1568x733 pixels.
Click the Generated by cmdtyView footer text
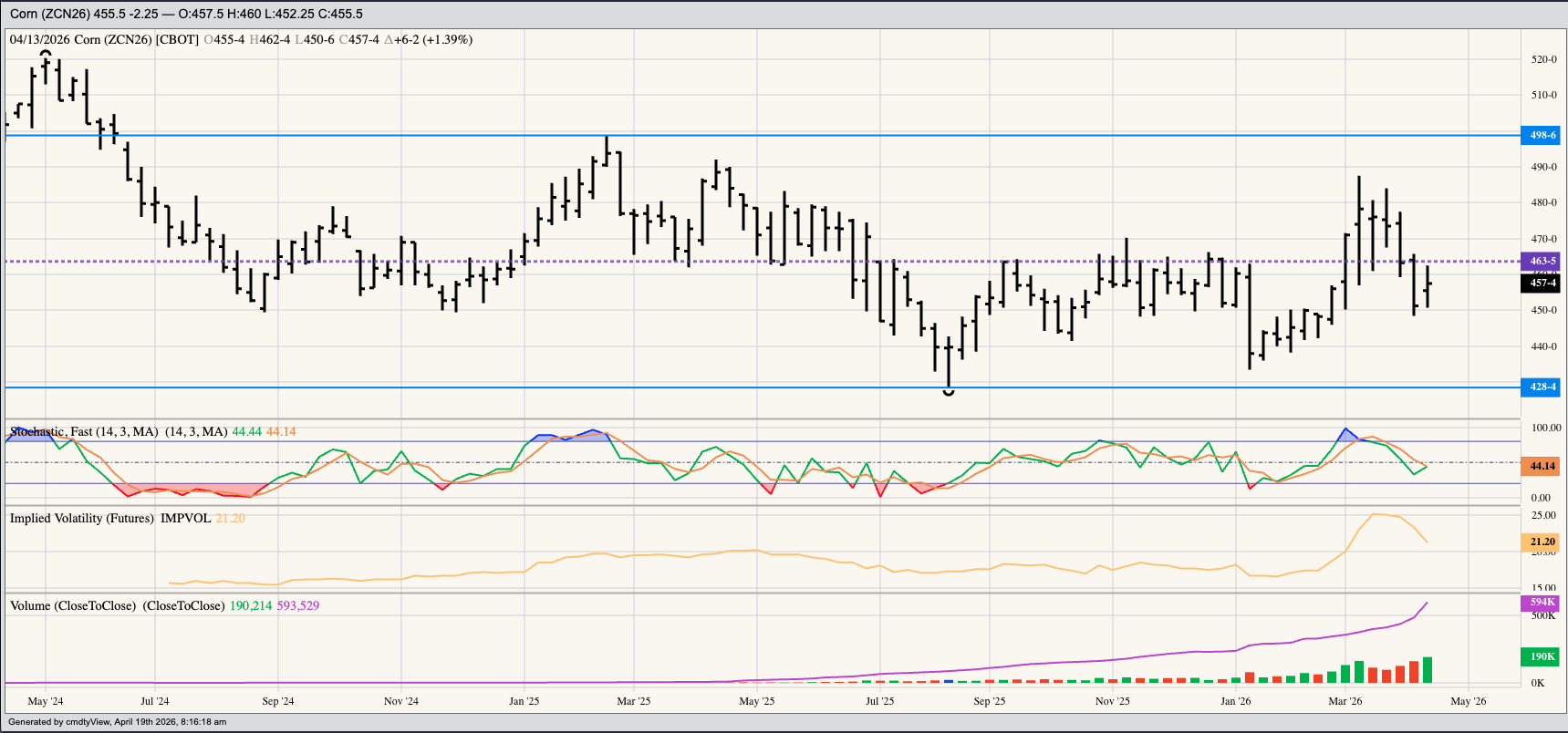coord(117,722)
